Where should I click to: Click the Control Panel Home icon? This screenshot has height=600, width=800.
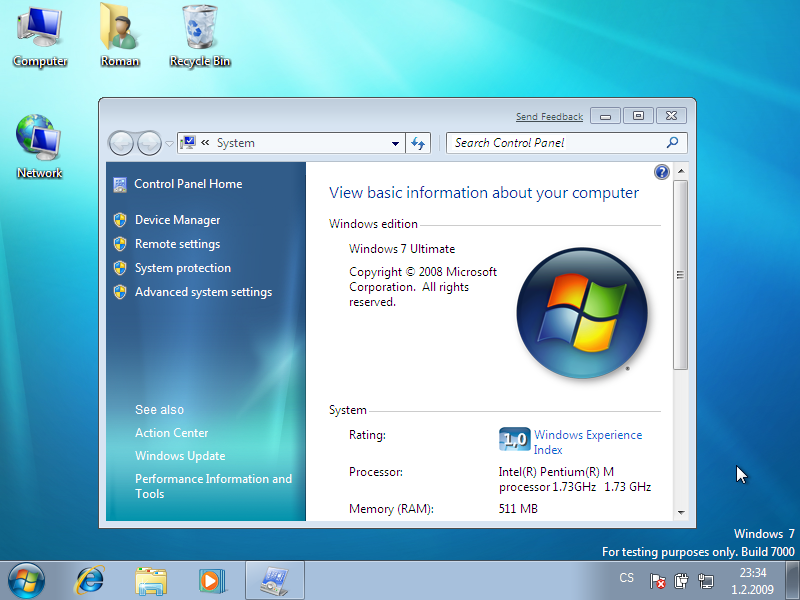coord(120,185)
